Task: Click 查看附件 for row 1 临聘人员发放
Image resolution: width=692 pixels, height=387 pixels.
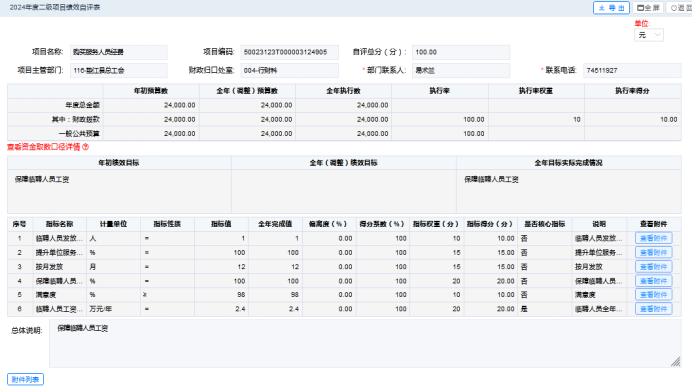Action: click(654, 238)
